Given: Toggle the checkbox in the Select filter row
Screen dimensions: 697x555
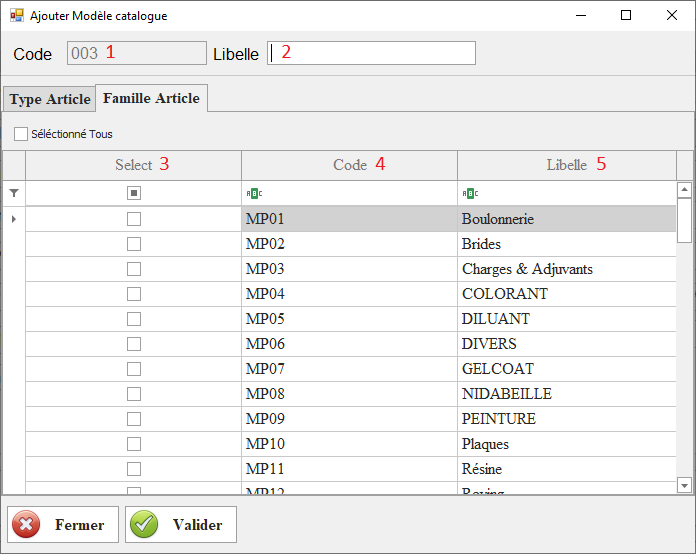Looking at the screenshot, I should 134,193.
